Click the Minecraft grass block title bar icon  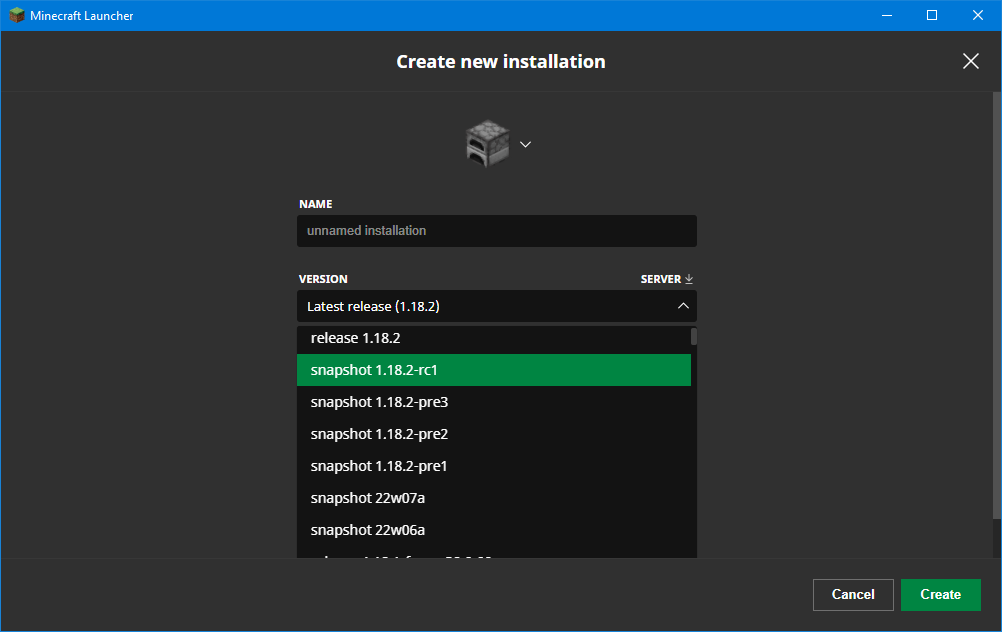point(17,15)
